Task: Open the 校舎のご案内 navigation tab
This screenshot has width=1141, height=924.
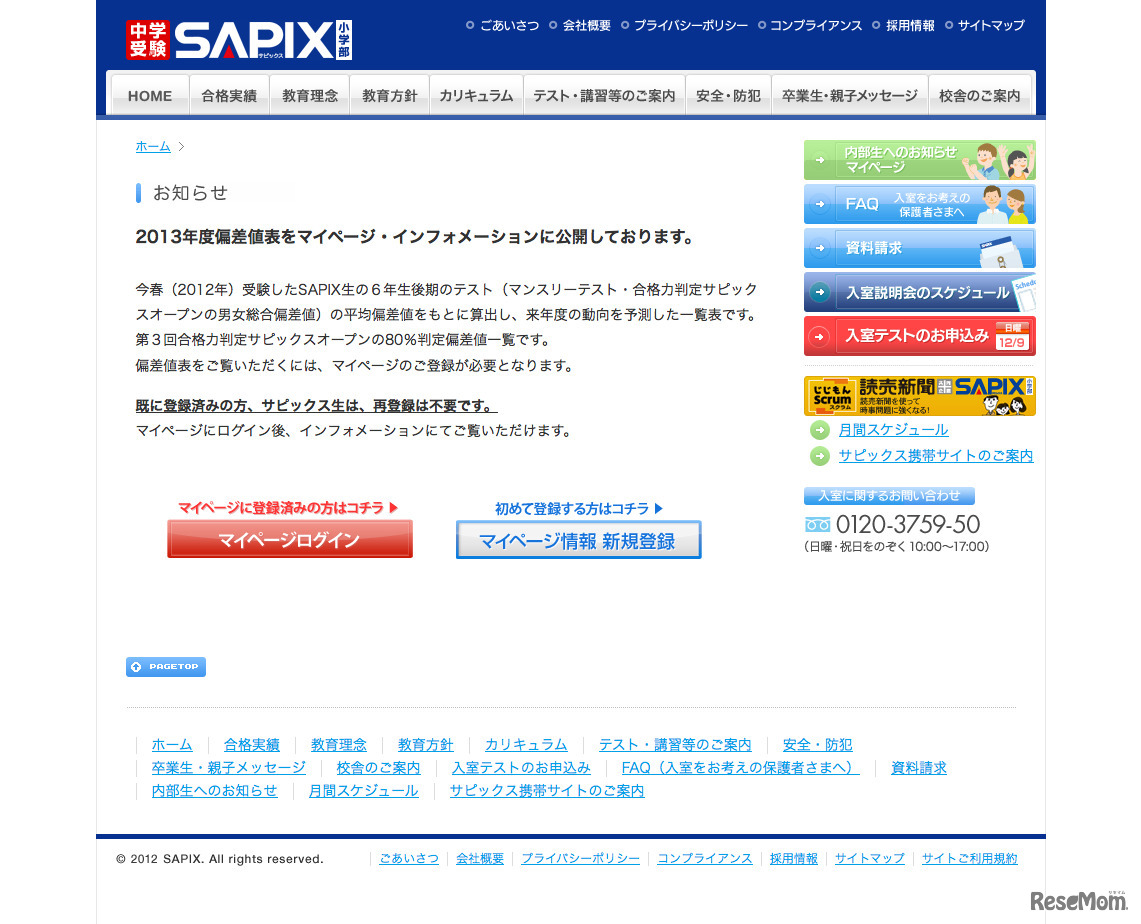Action: 980,95
